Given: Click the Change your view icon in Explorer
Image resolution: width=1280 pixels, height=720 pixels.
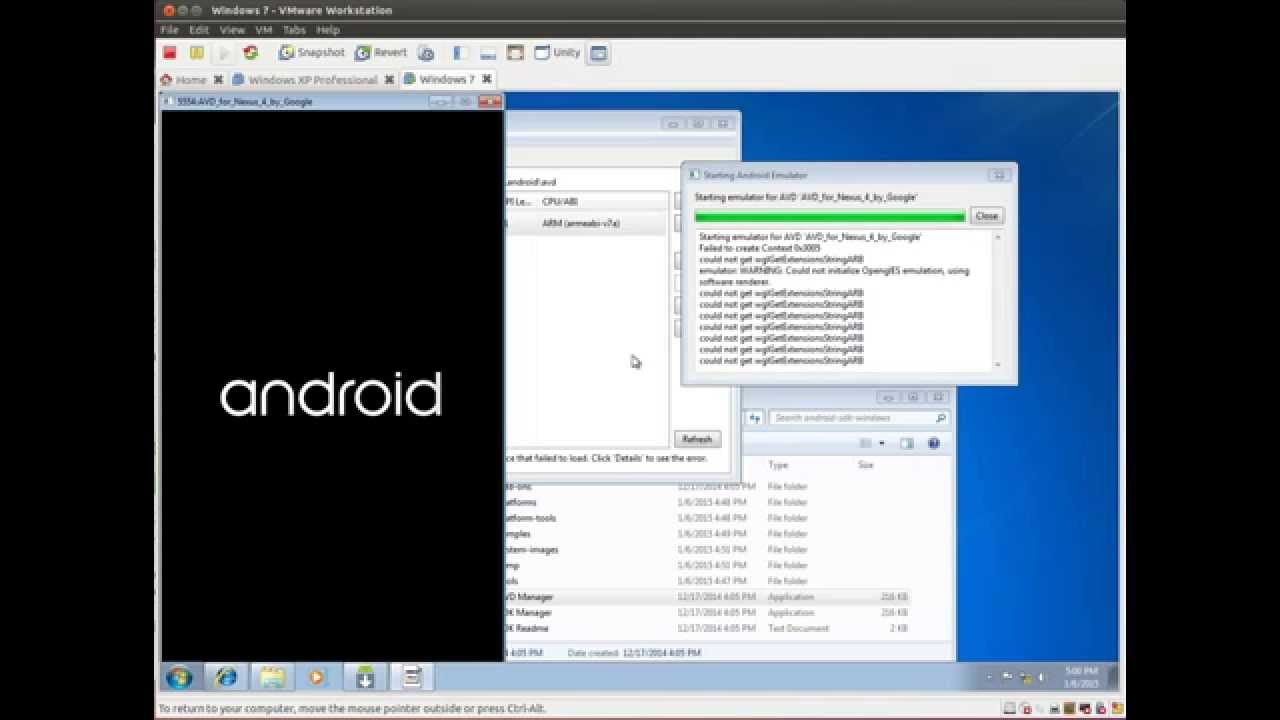Looking at the screenshot, I should point(866,444).
